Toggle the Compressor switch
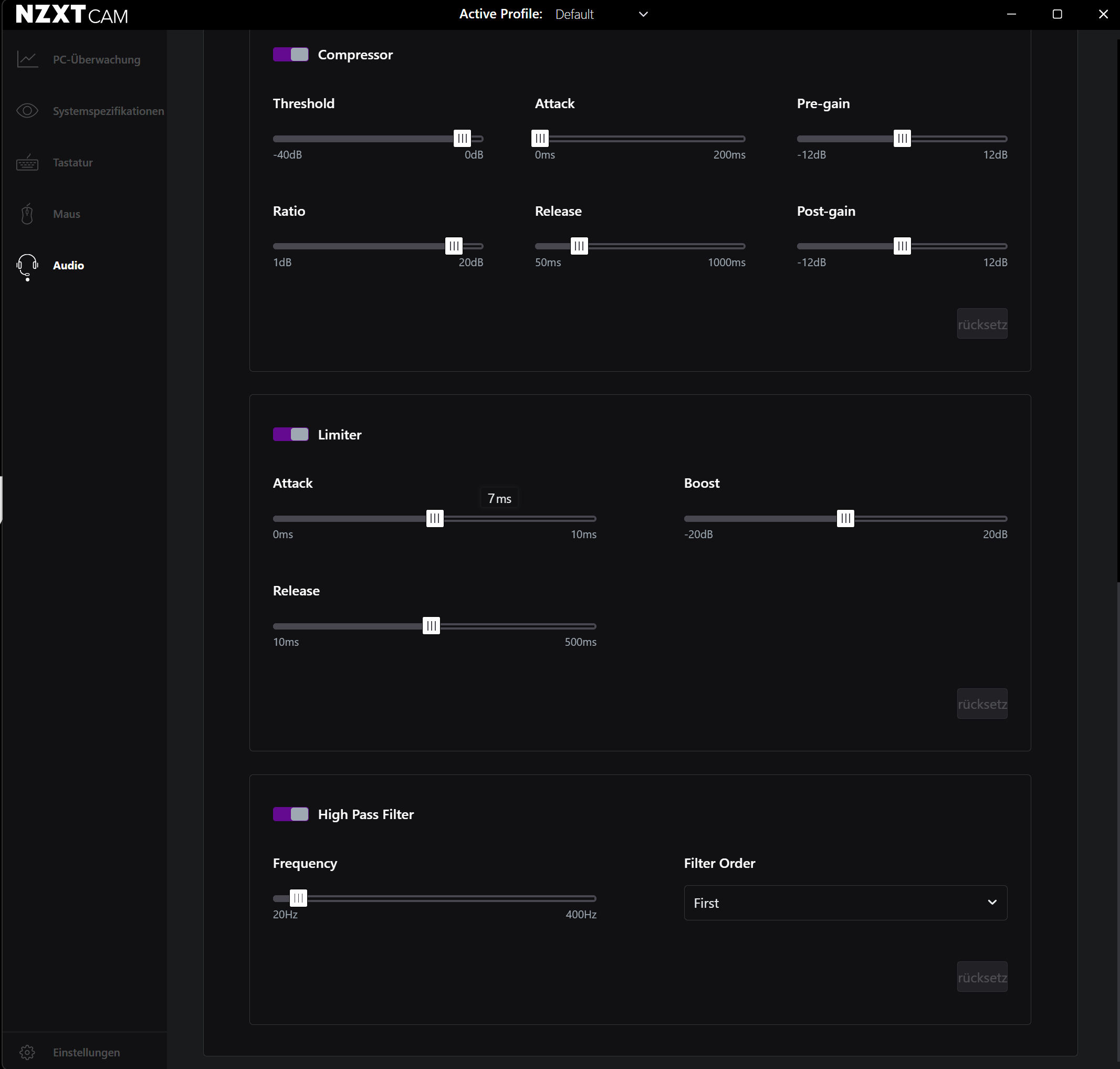The image size is (1120, 1069). pos(291,55)
